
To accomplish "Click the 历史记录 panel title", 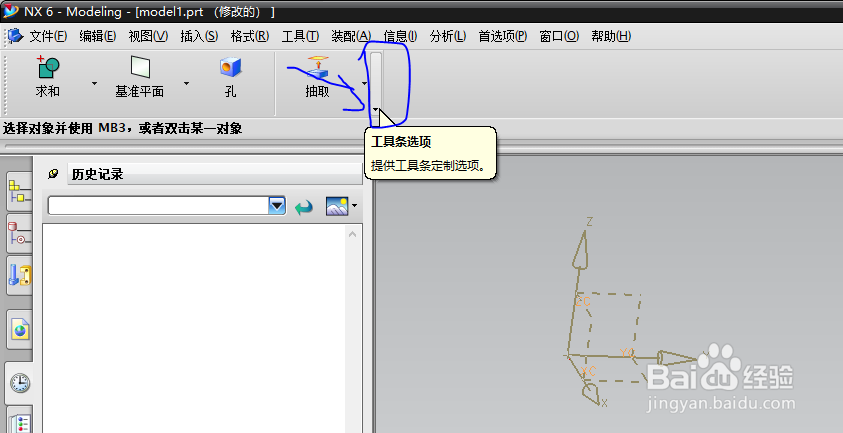I will pyautogui.click(x=97, y=174).
